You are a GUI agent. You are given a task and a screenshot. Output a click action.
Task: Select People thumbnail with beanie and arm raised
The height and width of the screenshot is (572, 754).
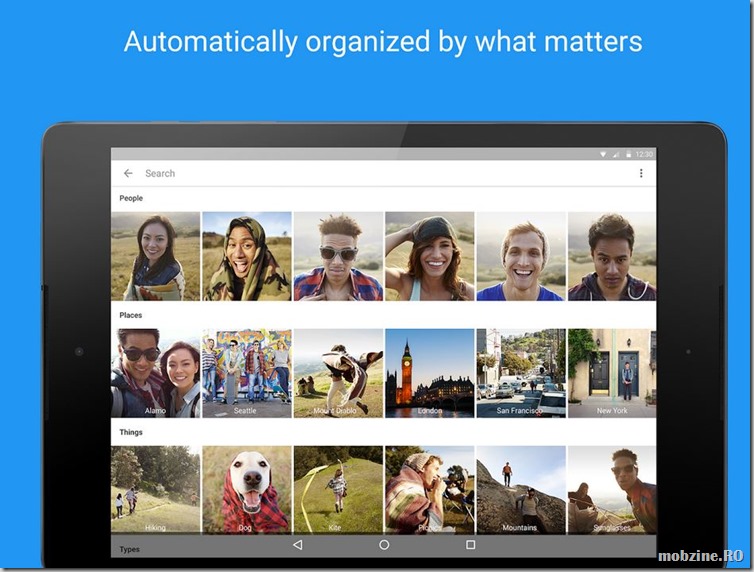429,256
